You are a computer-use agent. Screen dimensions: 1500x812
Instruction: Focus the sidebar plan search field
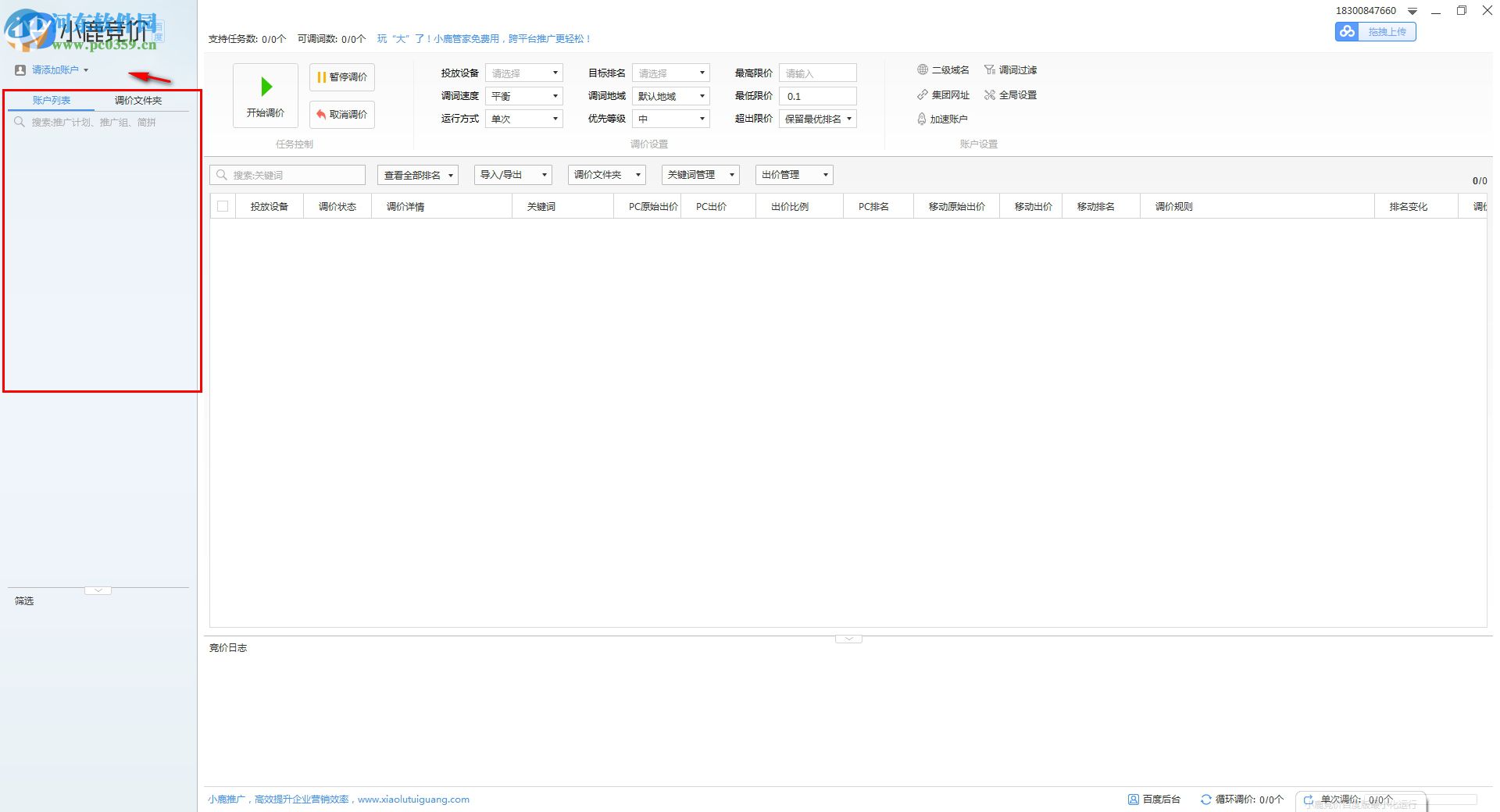98,123
